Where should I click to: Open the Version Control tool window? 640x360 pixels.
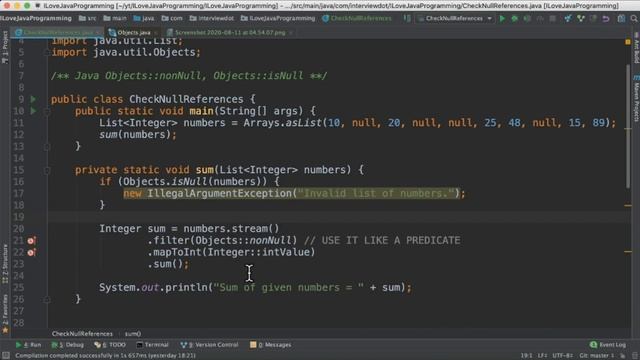tap(209, 345)
